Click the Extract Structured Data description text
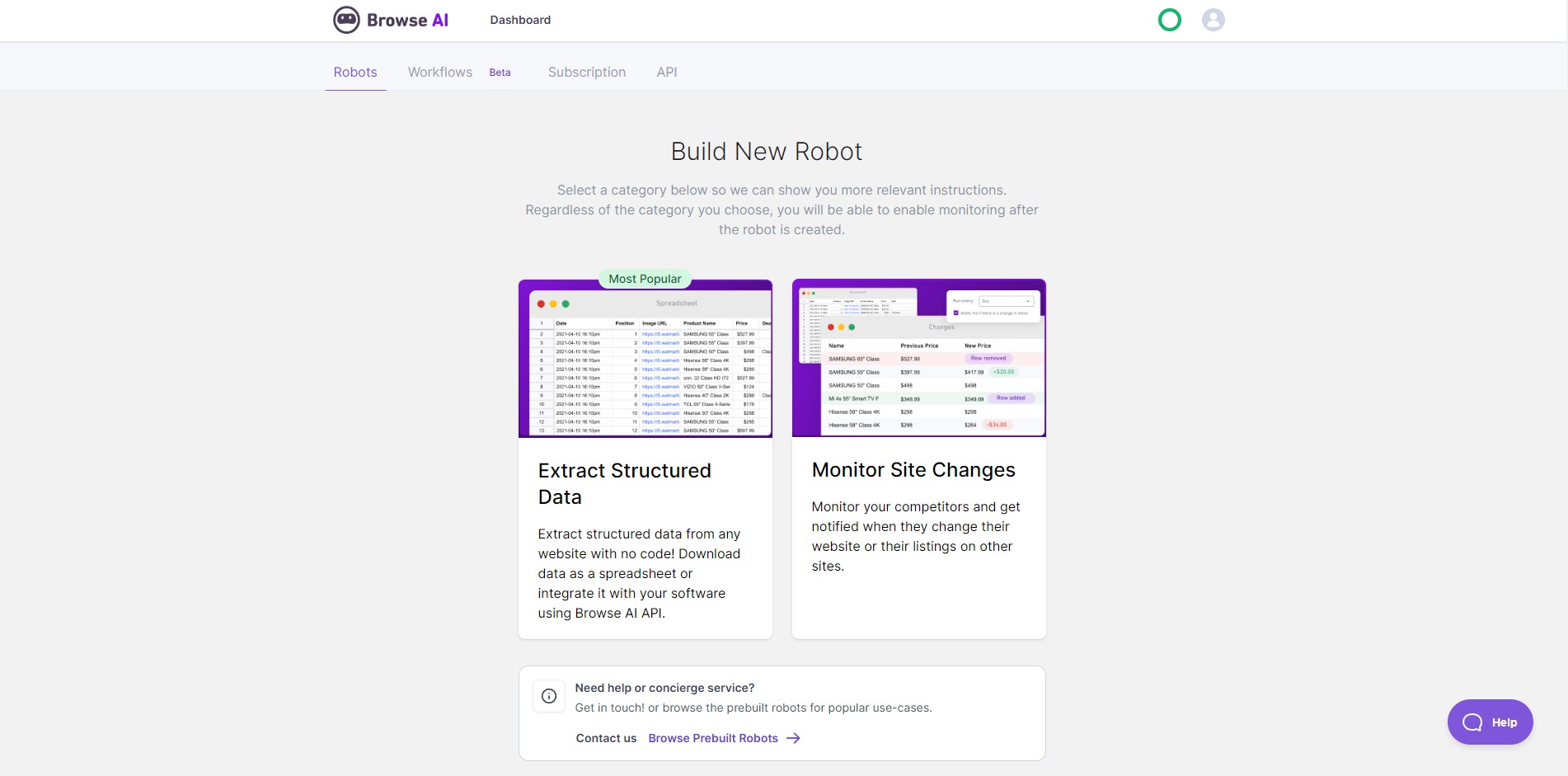Screen dimensions: 1568x776 click(x=640, y=574)
